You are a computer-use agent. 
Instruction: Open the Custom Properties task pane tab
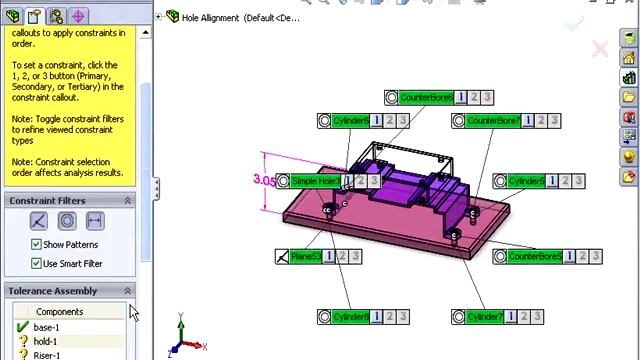click(x=629, y=176)
